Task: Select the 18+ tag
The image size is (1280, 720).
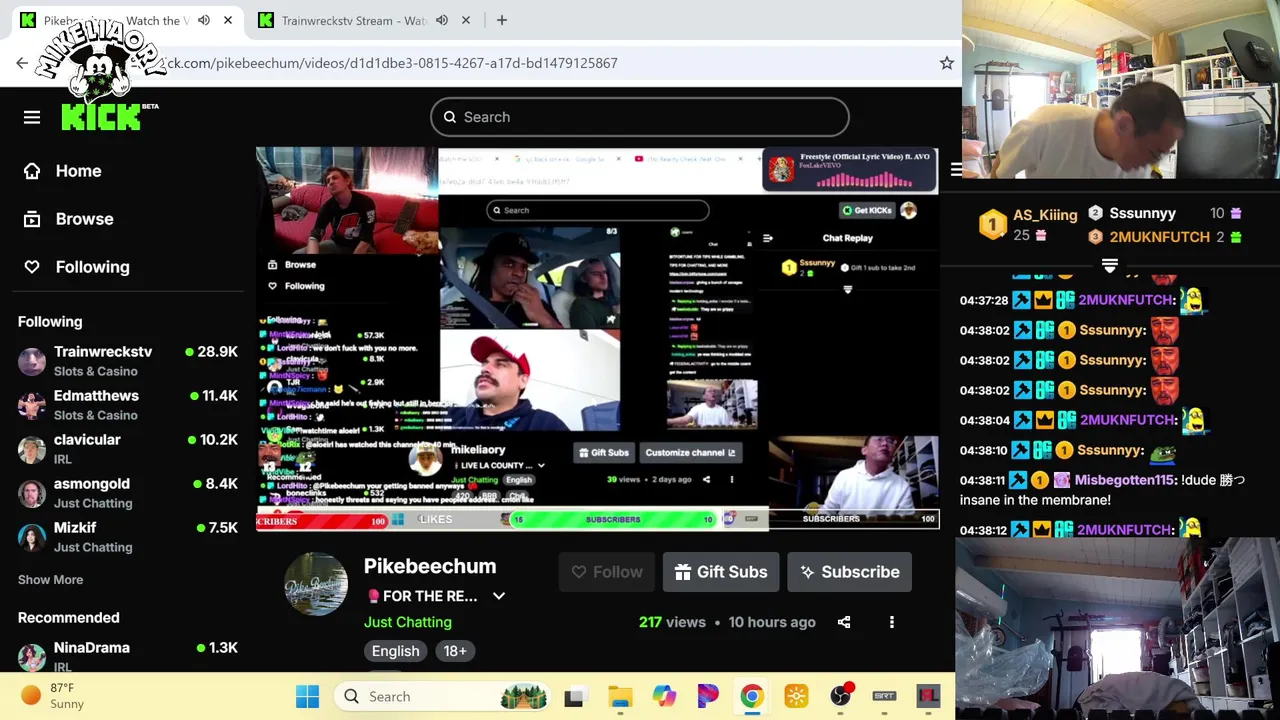Action: pyautogui.click(x=455, y=651)
